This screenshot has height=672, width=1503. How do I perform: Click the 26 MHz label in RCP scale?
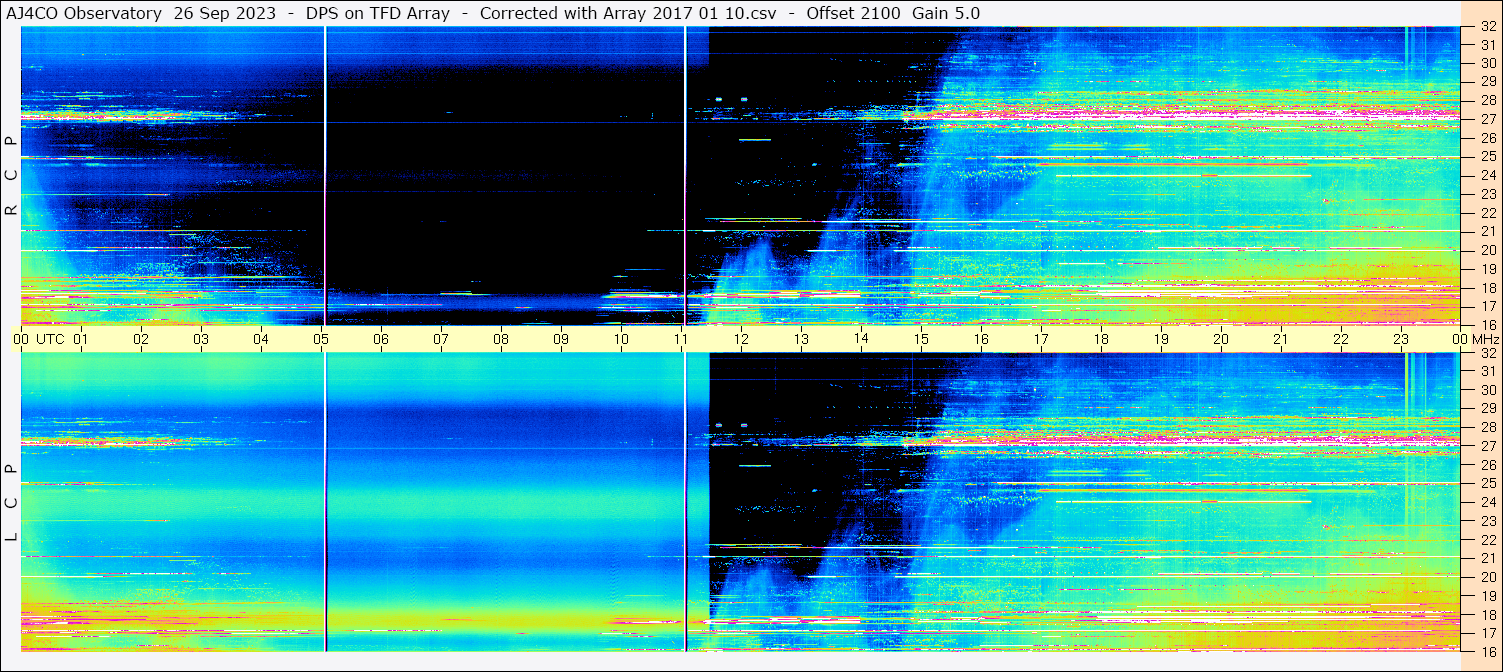click(1488, 137)
